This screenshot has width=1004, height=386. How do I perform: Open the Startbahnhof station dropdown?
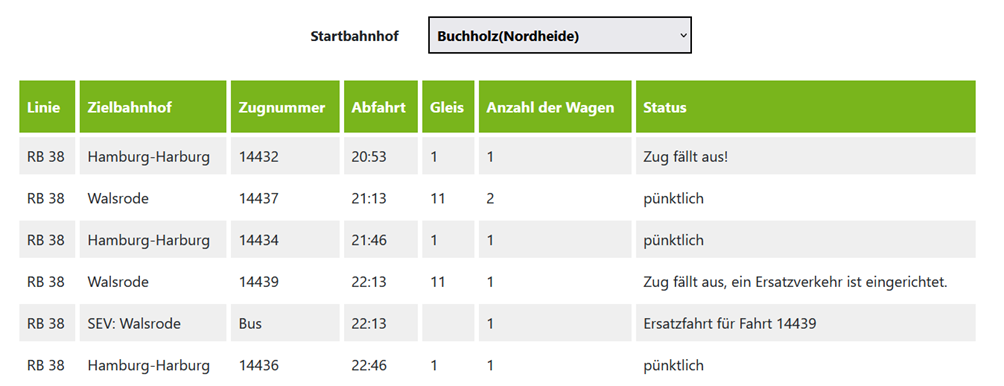click(x=560, y=35)
